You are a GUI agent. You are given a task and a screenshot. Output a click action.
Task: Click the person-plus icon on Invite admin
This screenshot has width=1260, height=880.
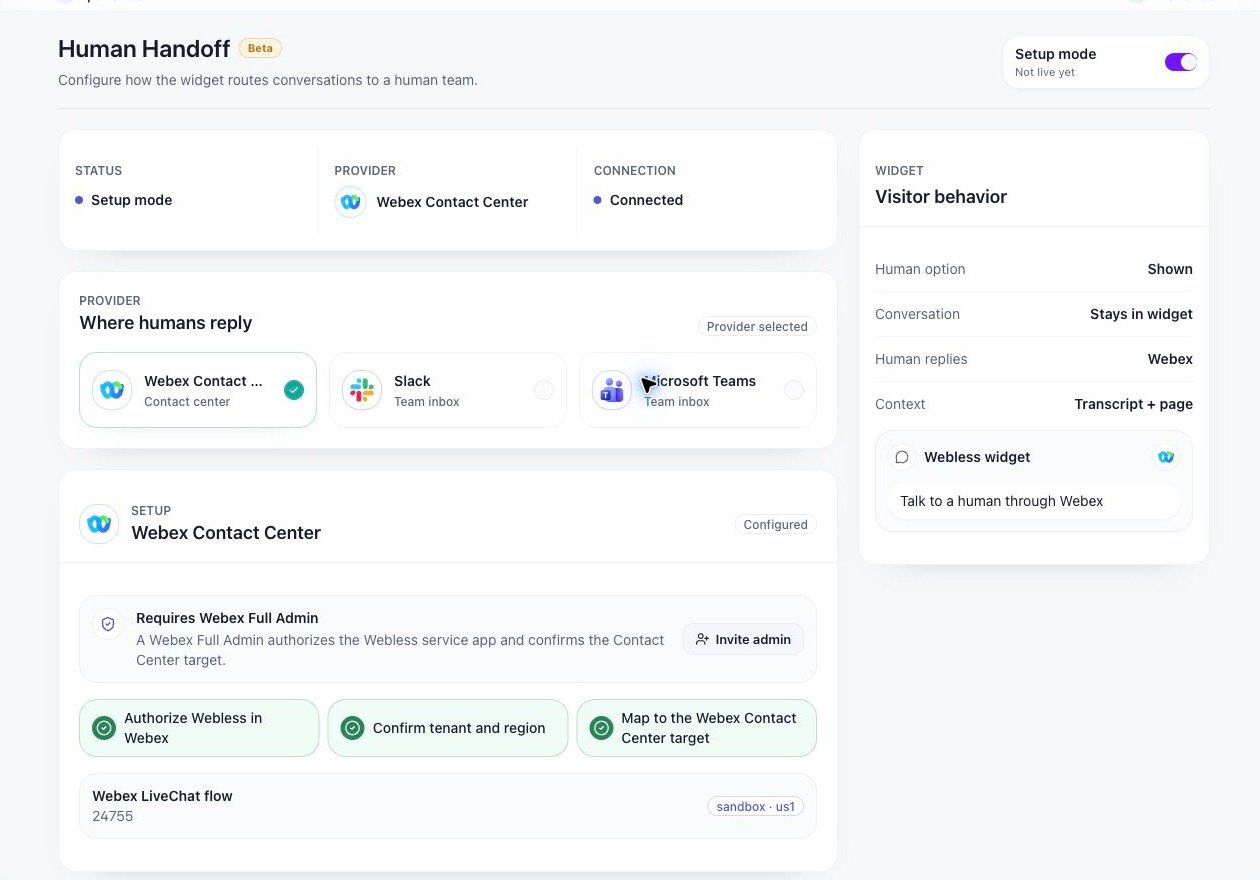[x=702, y=639]
